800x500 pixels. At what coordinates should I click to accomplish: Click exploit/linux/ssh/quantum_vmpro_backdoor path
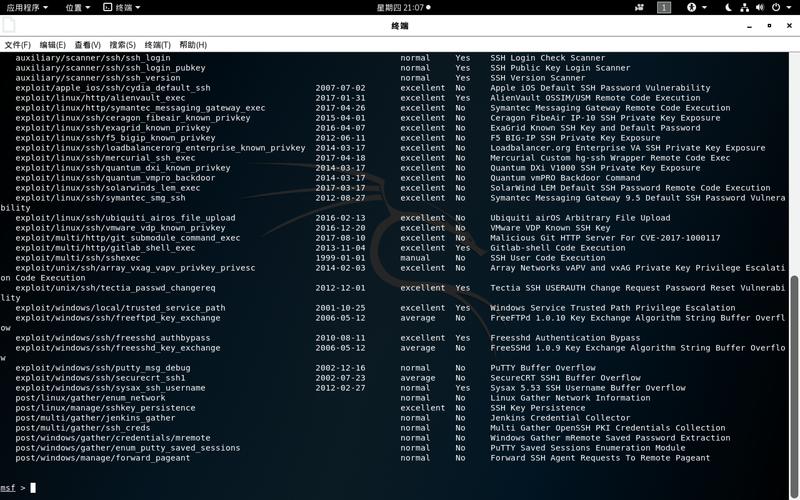click(115, 178)
